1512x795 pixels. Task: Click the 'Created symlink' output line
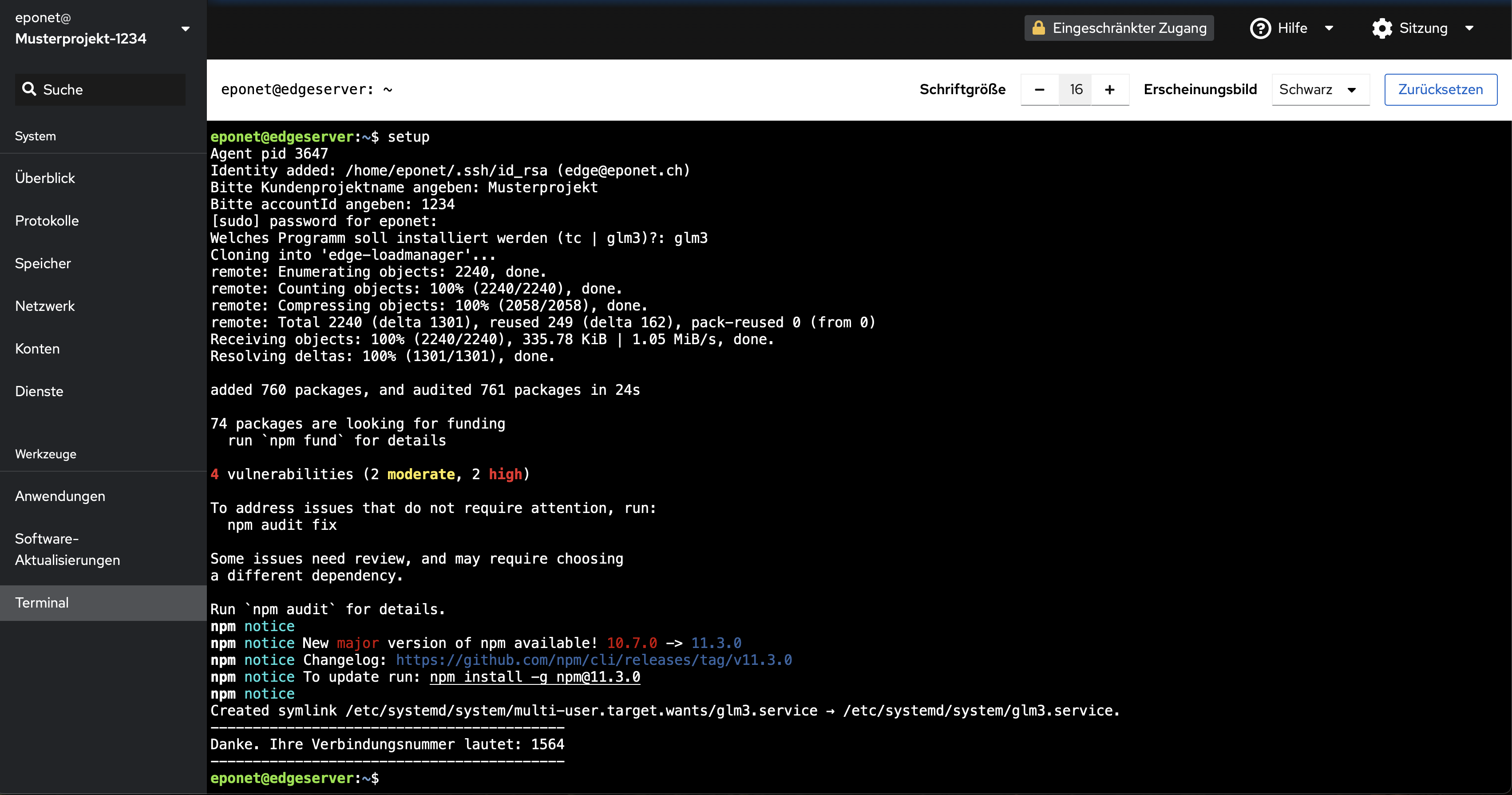pyautogui.click(x=665, y=711)
